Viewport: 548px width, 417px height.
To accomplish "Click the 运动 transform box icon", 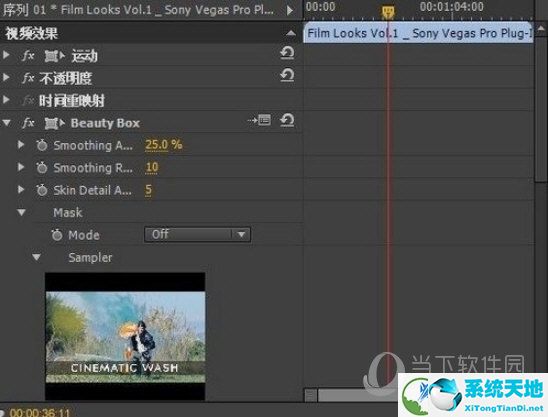I will (x=55, y=56).
